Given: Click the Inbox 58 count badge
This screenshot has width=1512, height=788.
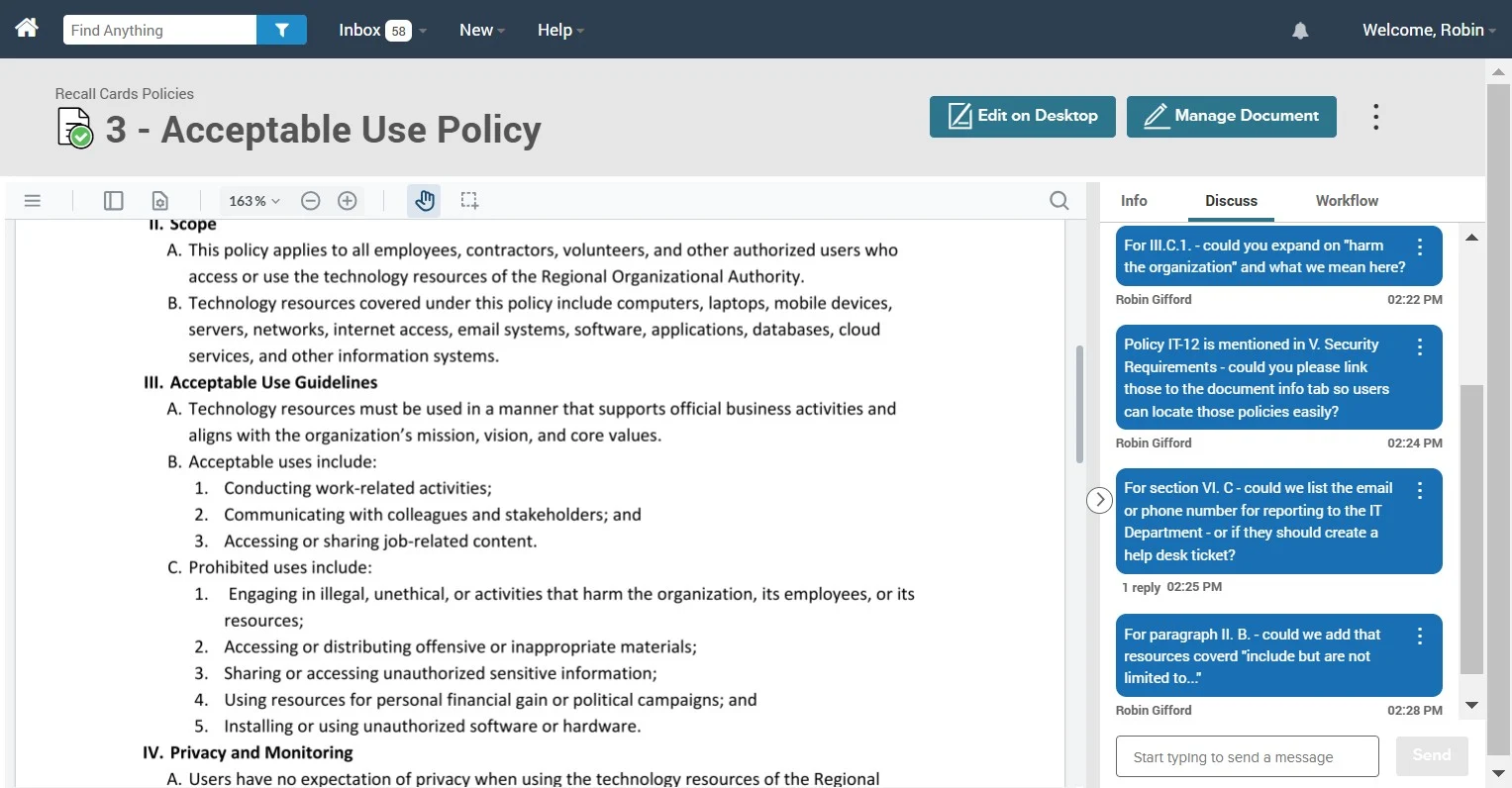Looking at the screenshot, I should [398, 31].
